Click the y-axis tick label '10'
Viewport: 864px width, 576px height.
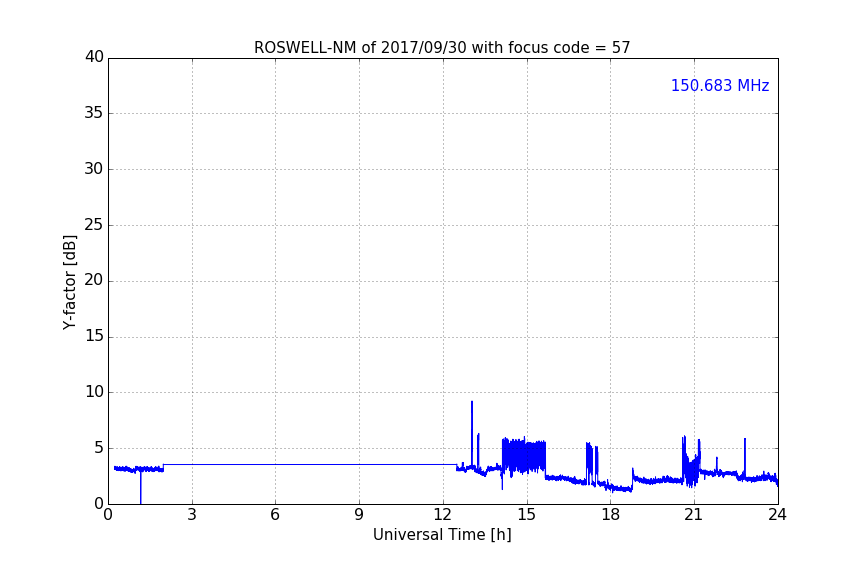94,392
